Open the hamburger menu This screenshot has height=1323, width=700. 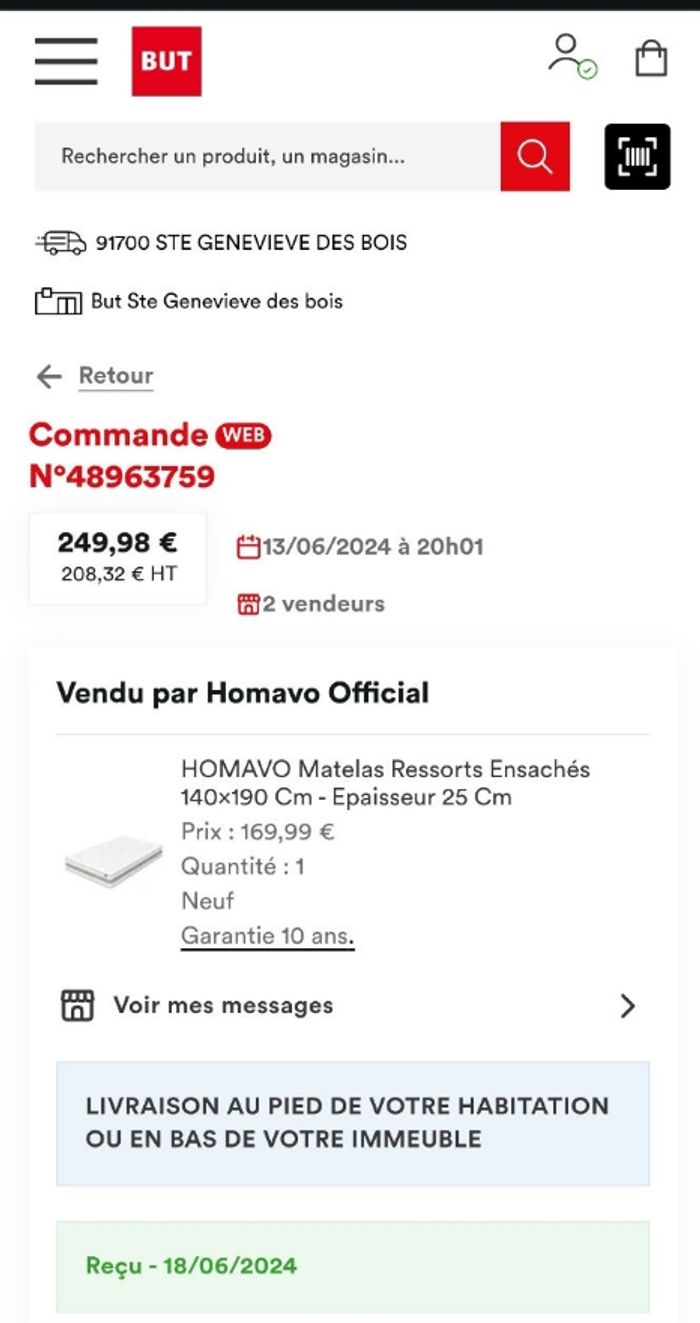[x=66, y=61]
